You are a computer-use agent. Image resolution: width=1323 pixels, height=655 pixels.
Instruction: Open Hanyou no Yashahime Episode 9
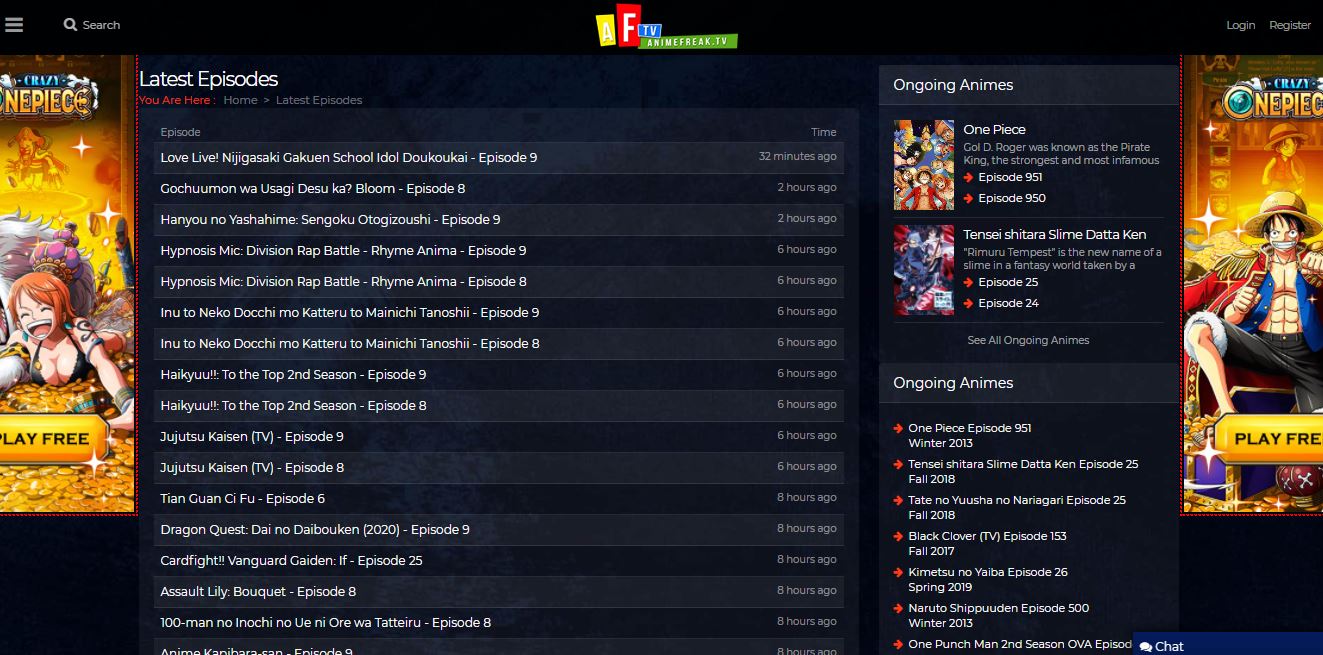330,219
